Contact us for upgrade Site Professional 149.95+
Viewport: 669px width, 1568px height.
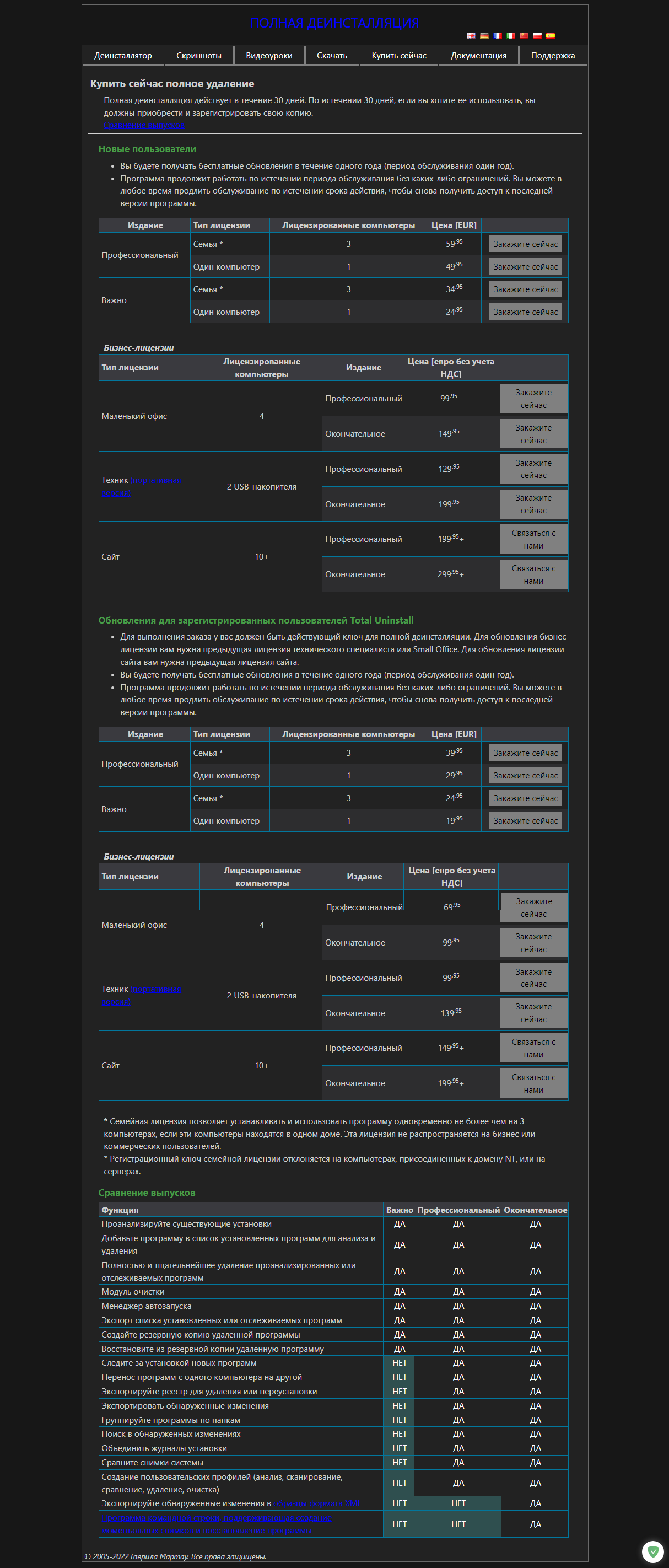pos(533,1048)
